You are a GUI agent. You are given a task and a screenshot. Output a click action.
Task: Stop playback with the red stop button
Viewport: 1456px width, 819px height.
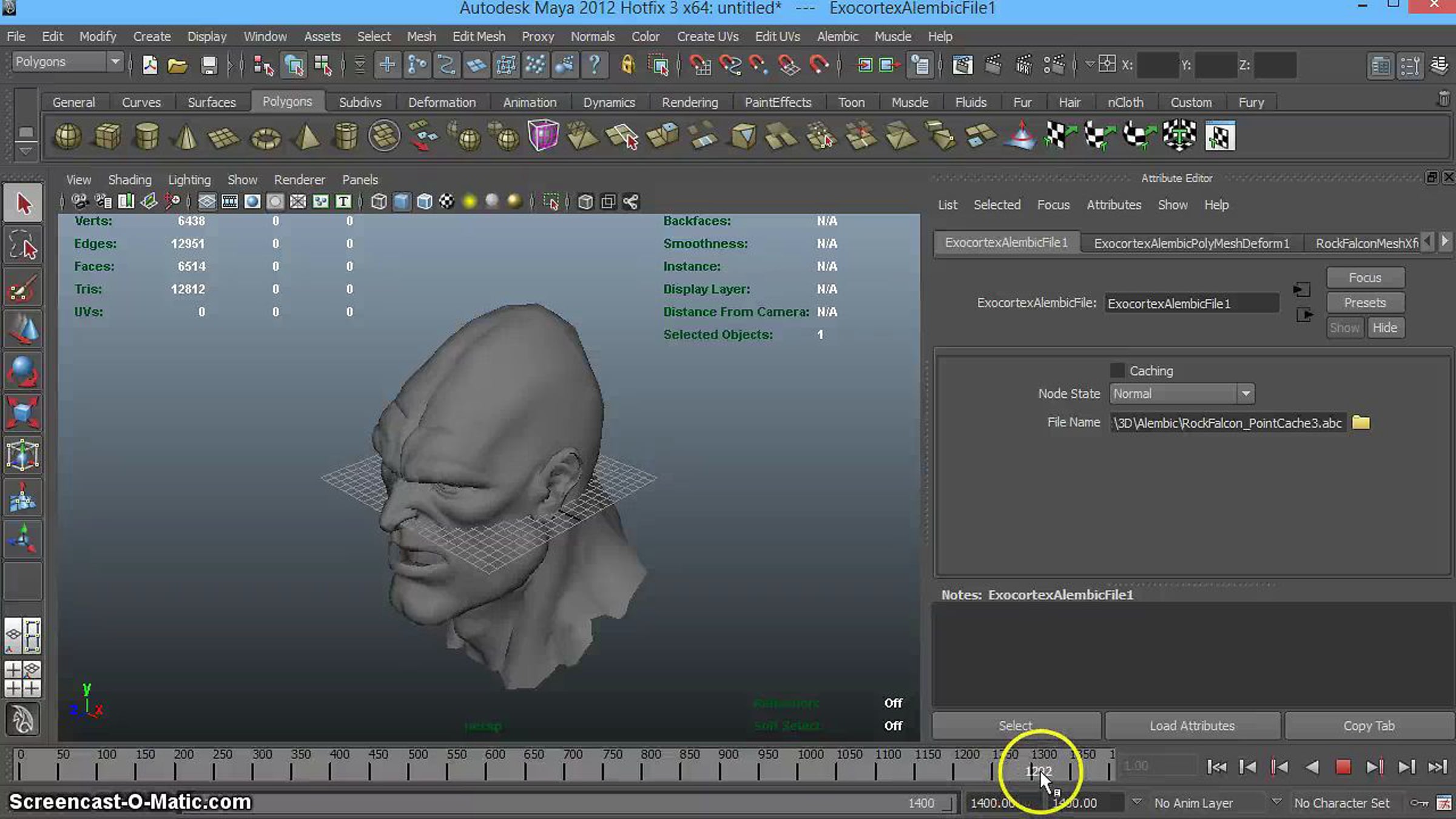1343,767
